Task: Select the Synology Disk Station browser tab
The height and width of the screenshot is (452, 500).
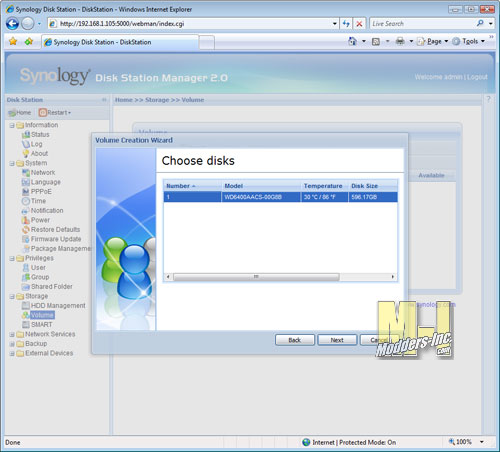Action: click(x=120, y=42)
